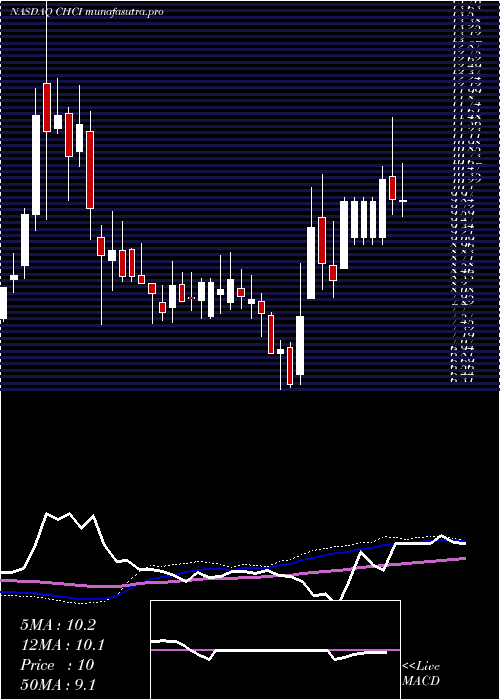The width and height of the screenshot is (500, 700).
Task: Select the "5MA : 10.2" value
Action: pos(58,625)
